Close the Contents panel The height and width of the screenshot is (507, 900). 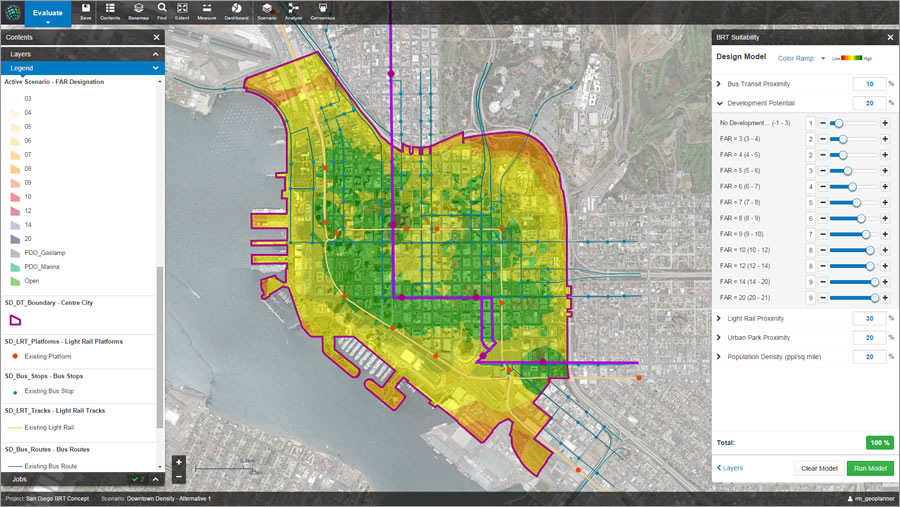157,37
